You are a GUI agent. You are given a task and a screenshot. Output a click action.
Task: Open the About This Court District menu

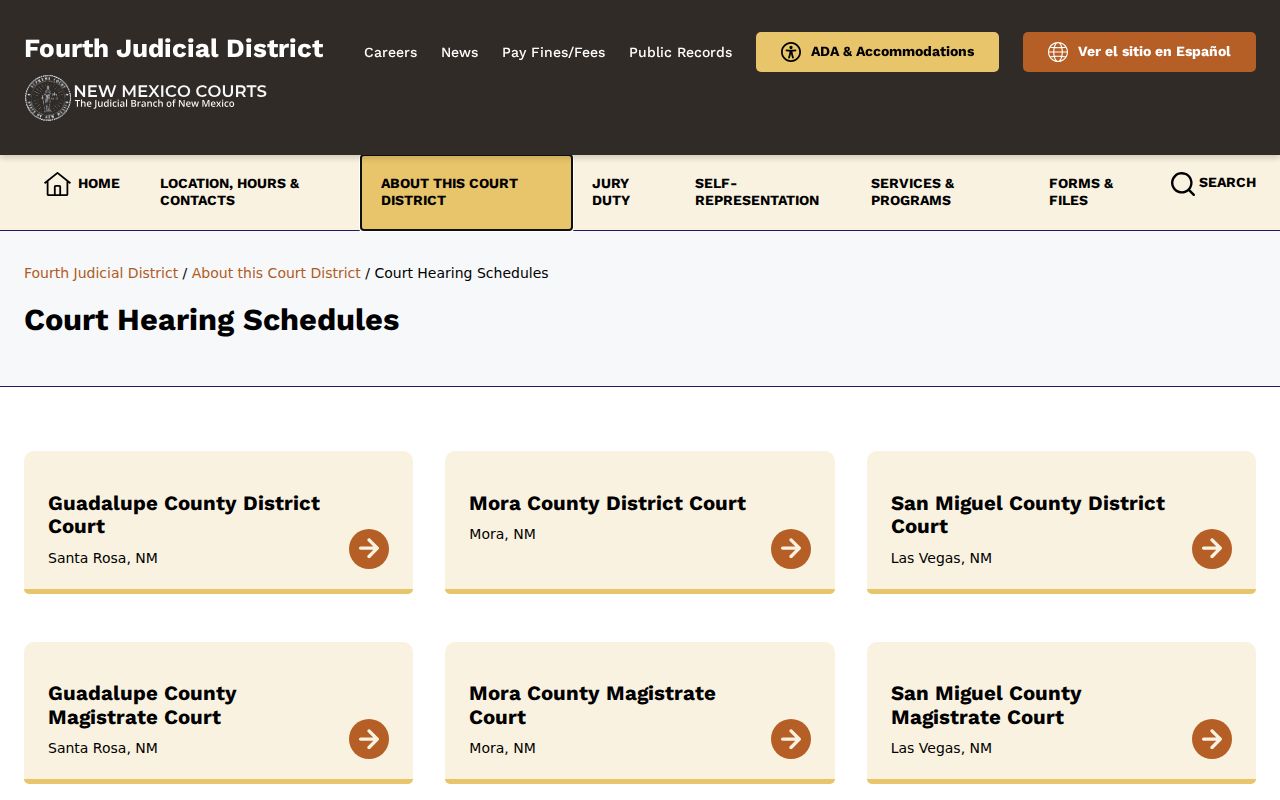(x=466, y=192)
